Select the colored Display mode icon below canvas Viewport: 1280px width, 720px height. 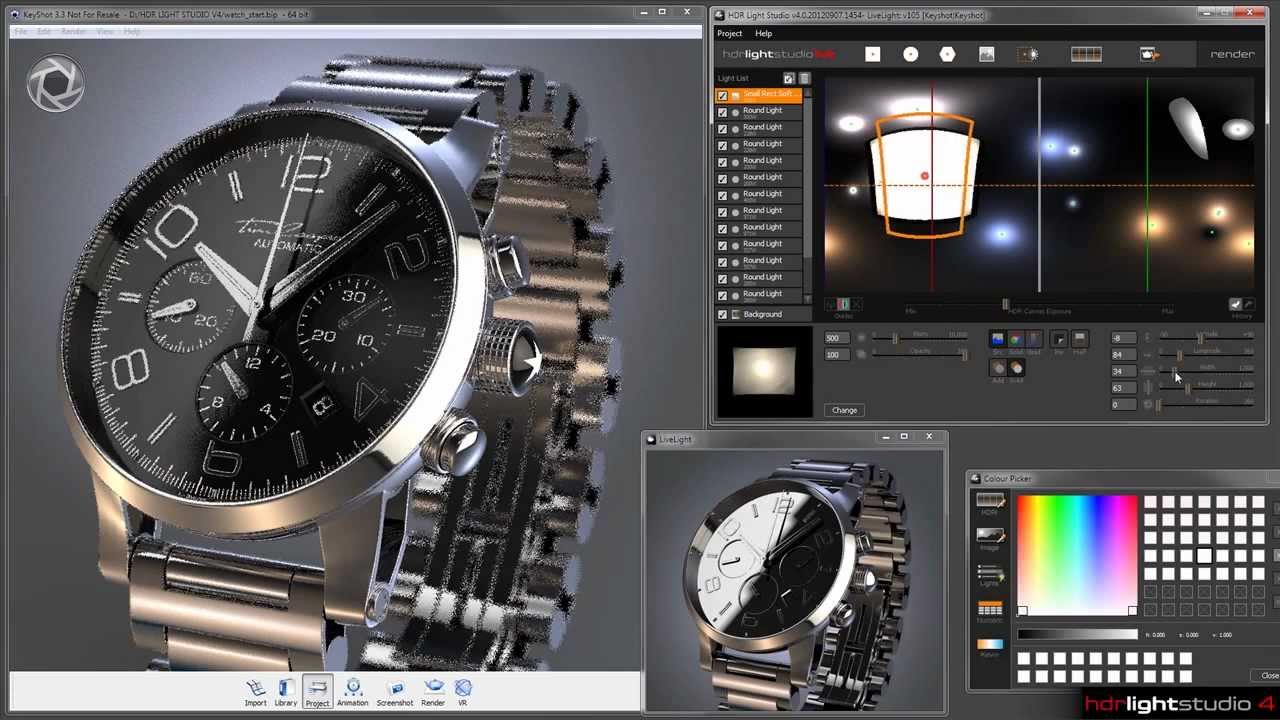tap(844, 304)
